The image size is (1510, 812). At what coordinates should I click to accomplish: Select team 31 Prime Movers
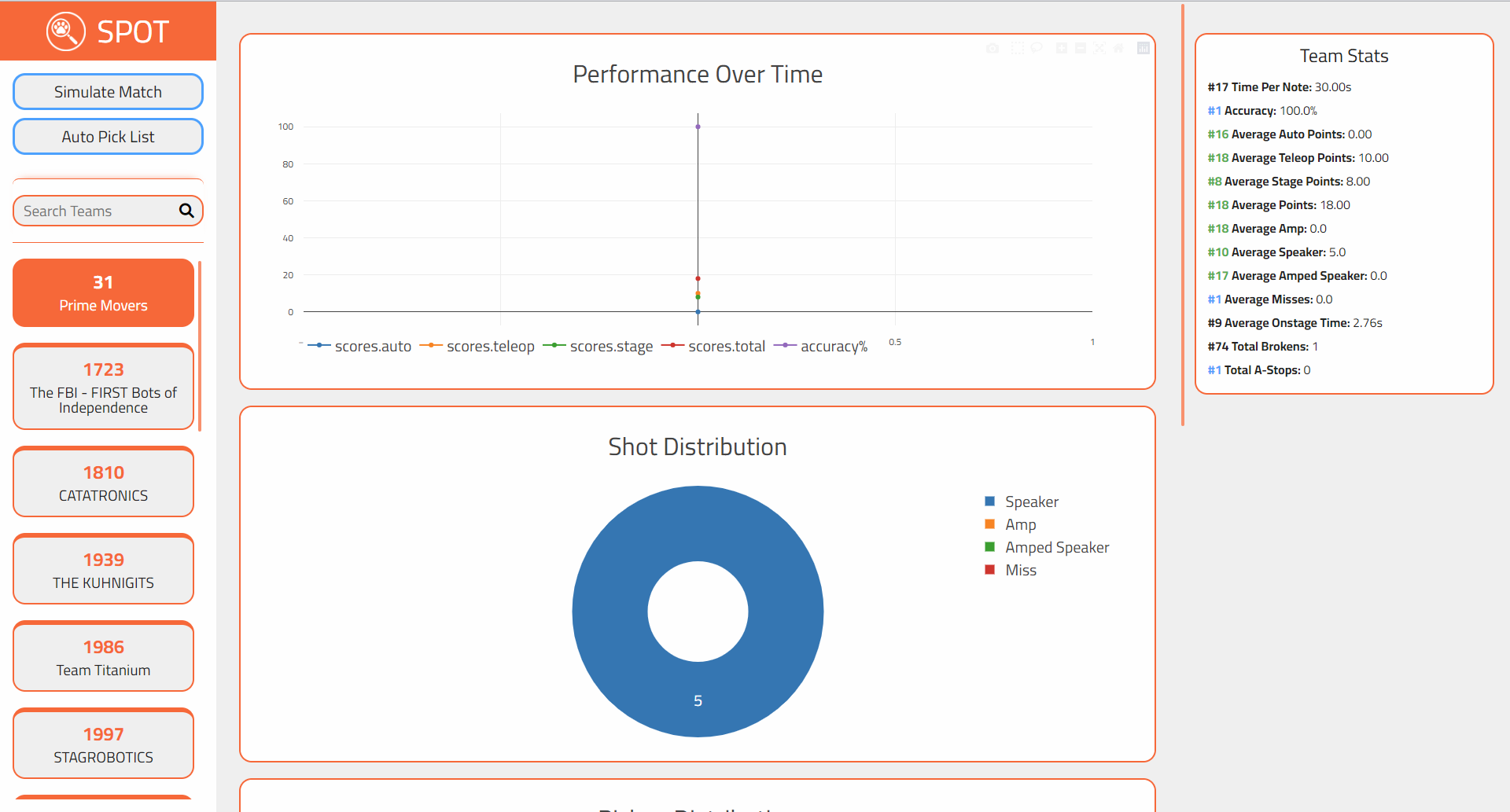(x=103, y=292)
